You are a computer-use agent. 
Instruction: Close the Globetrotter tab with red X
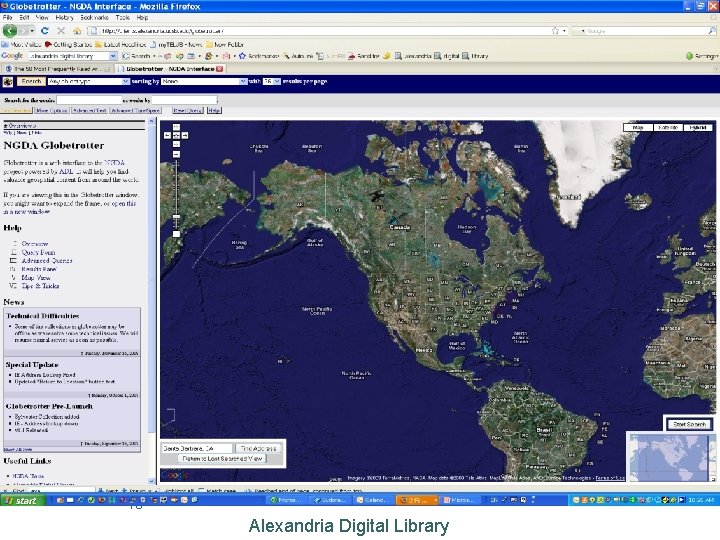click(219, 69)
